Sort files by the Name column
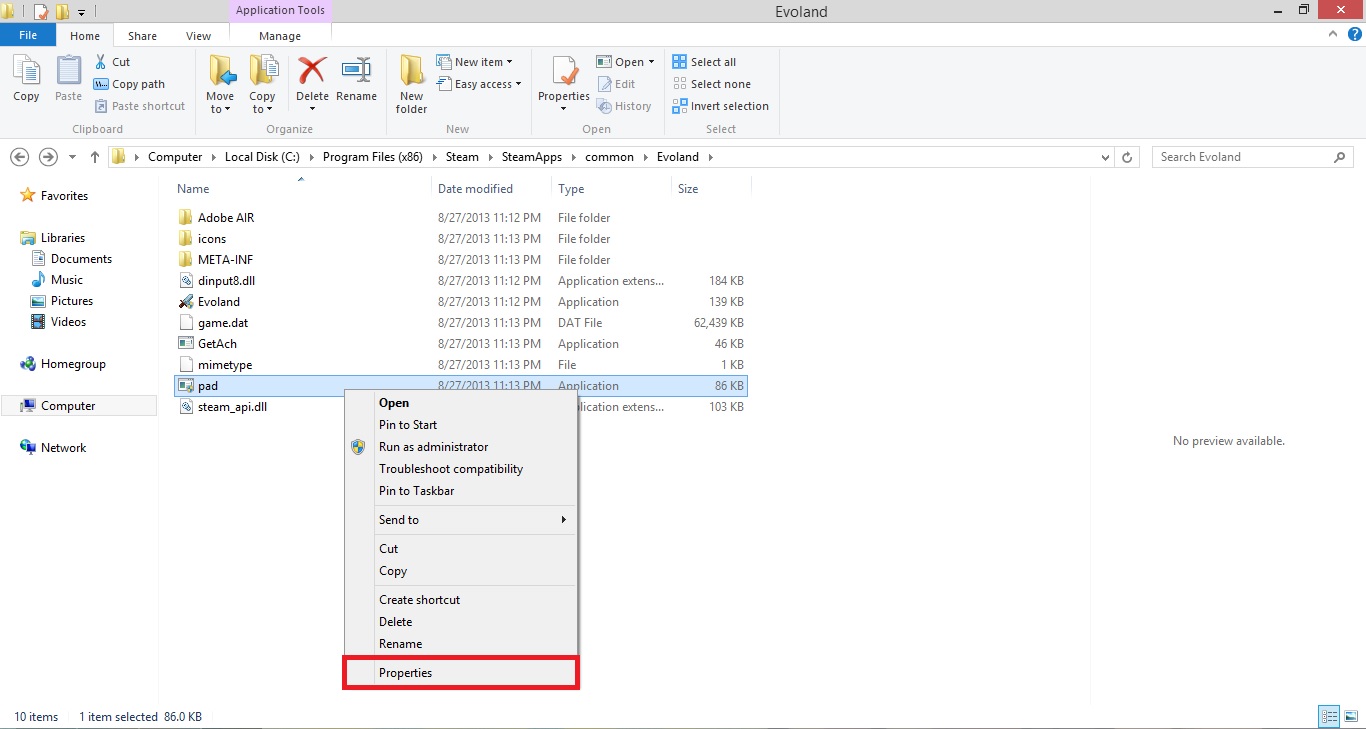 (x=302, y=189)
